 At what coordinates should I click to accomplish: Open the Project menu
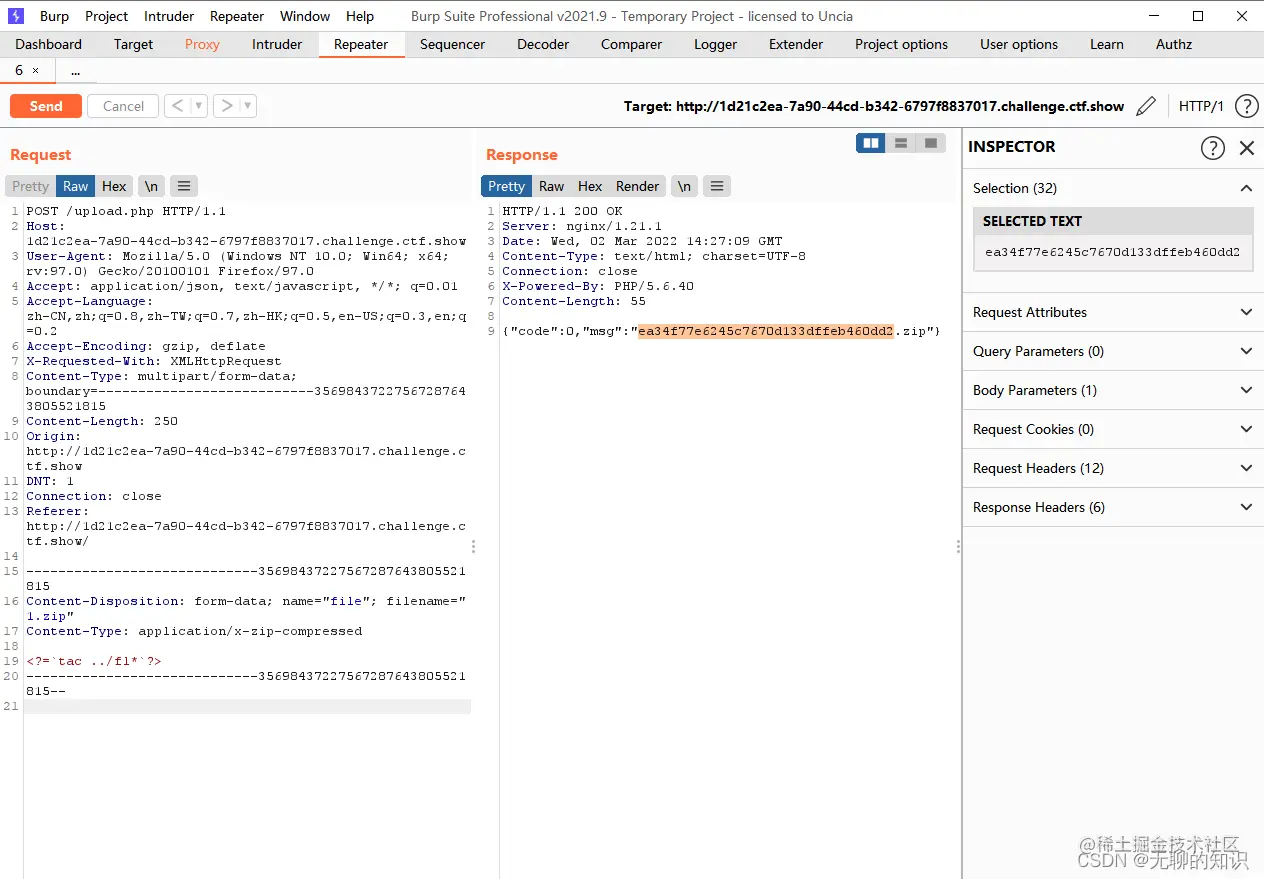[107, 16]
